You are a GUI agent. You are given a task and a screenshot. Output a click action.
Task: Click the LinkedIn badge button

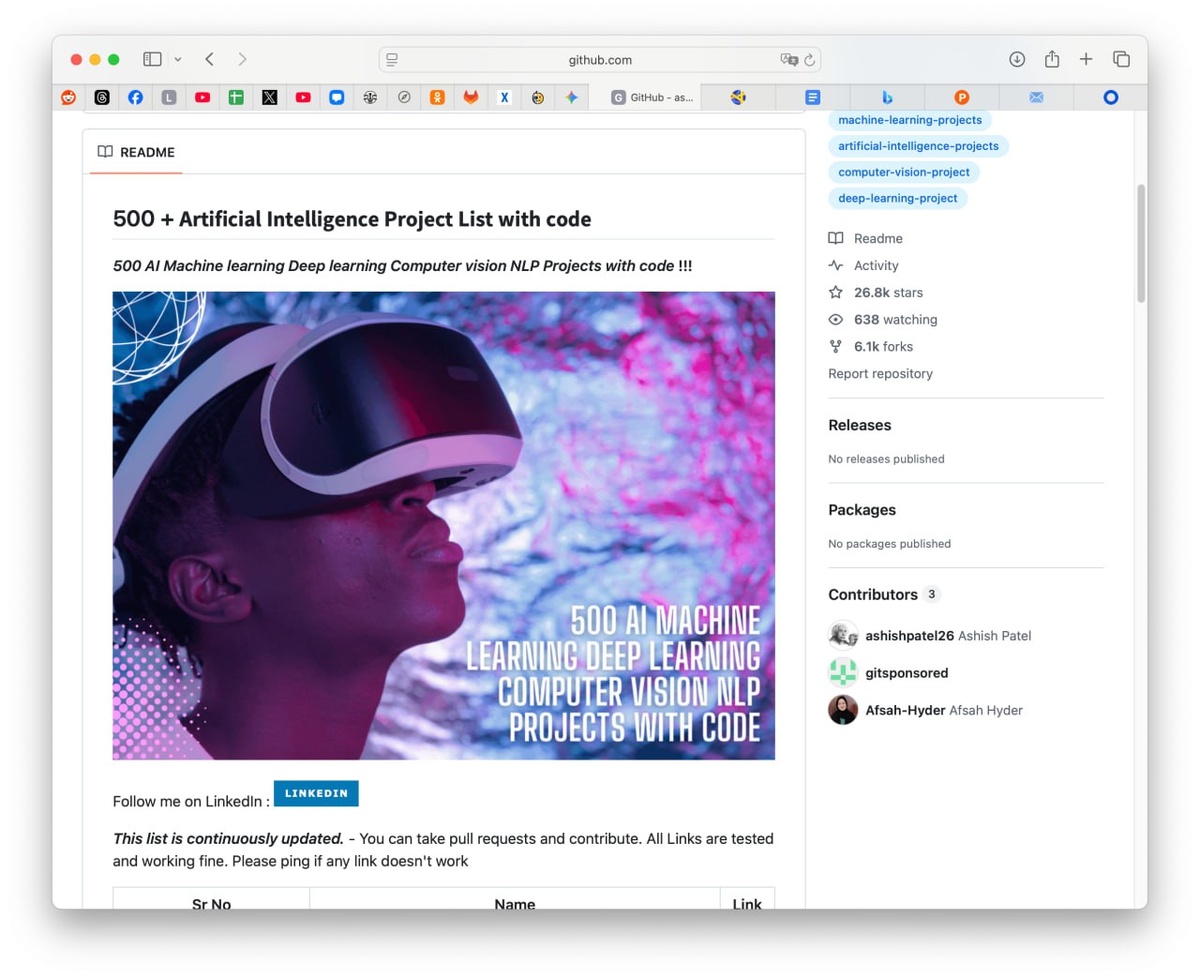coord(316,793)
